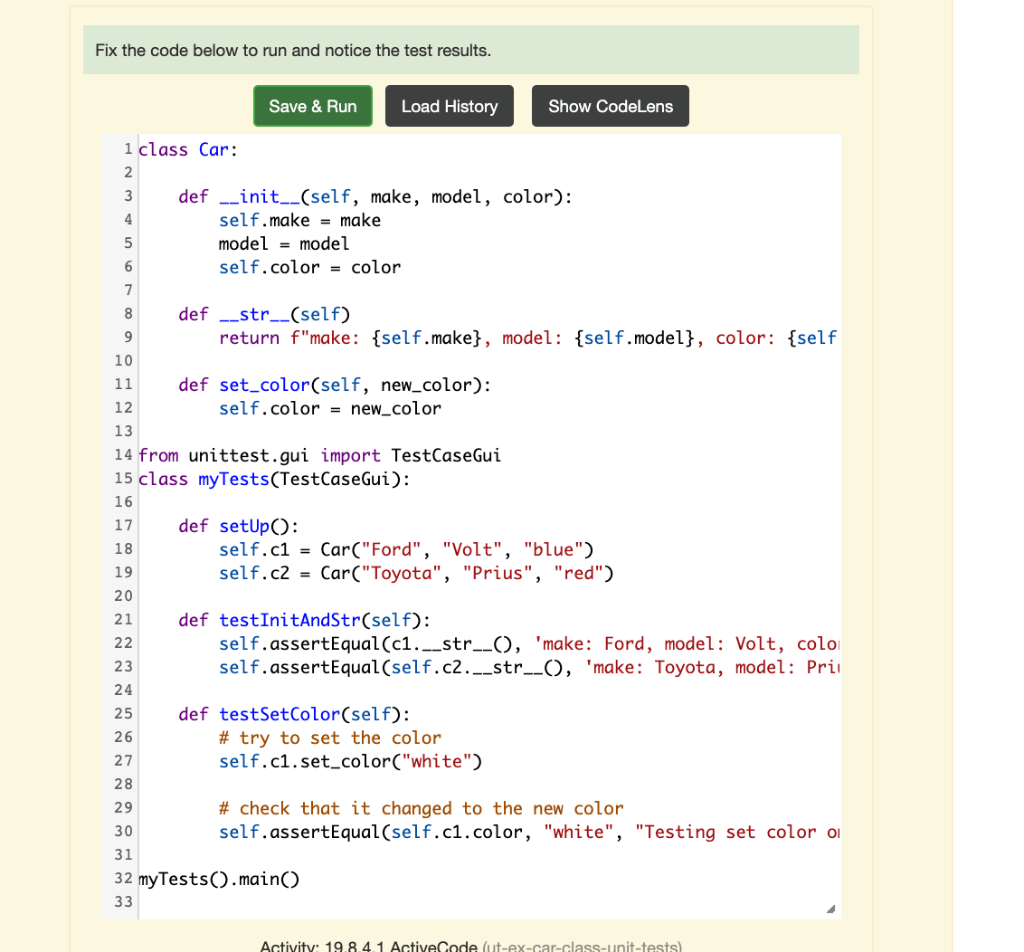Click the set_color method name on line 11

point(263,384)
